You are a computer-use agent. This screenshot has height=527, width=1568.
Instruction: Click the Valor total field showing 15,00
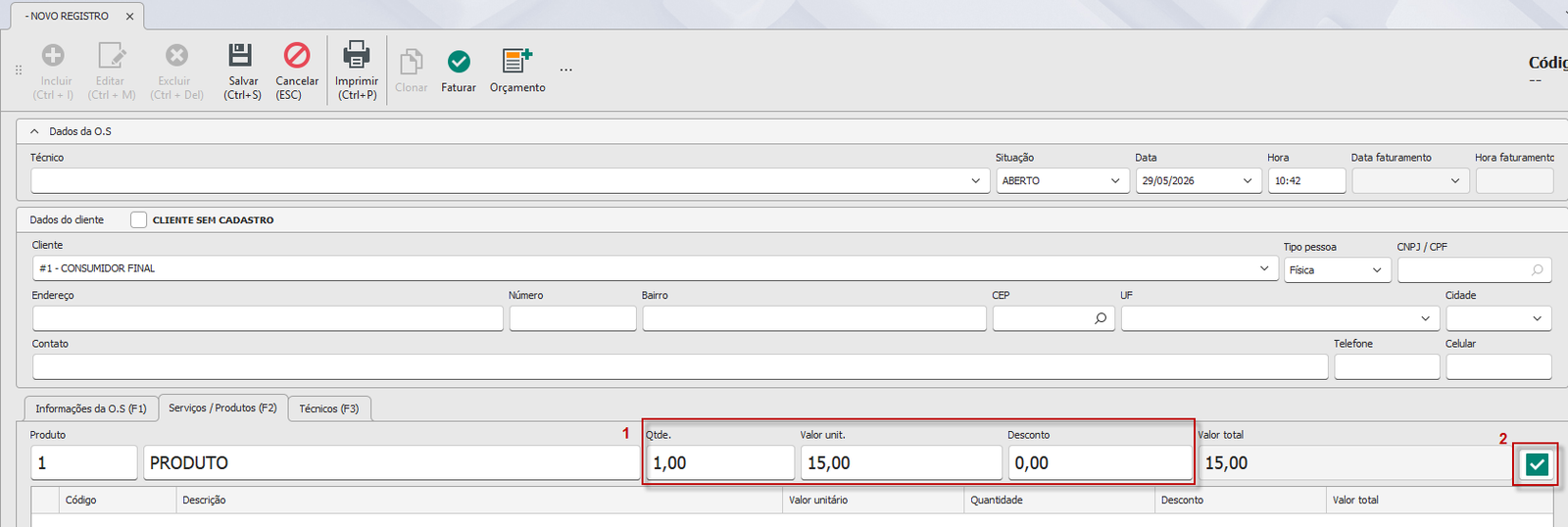[x=1356, y=463]
